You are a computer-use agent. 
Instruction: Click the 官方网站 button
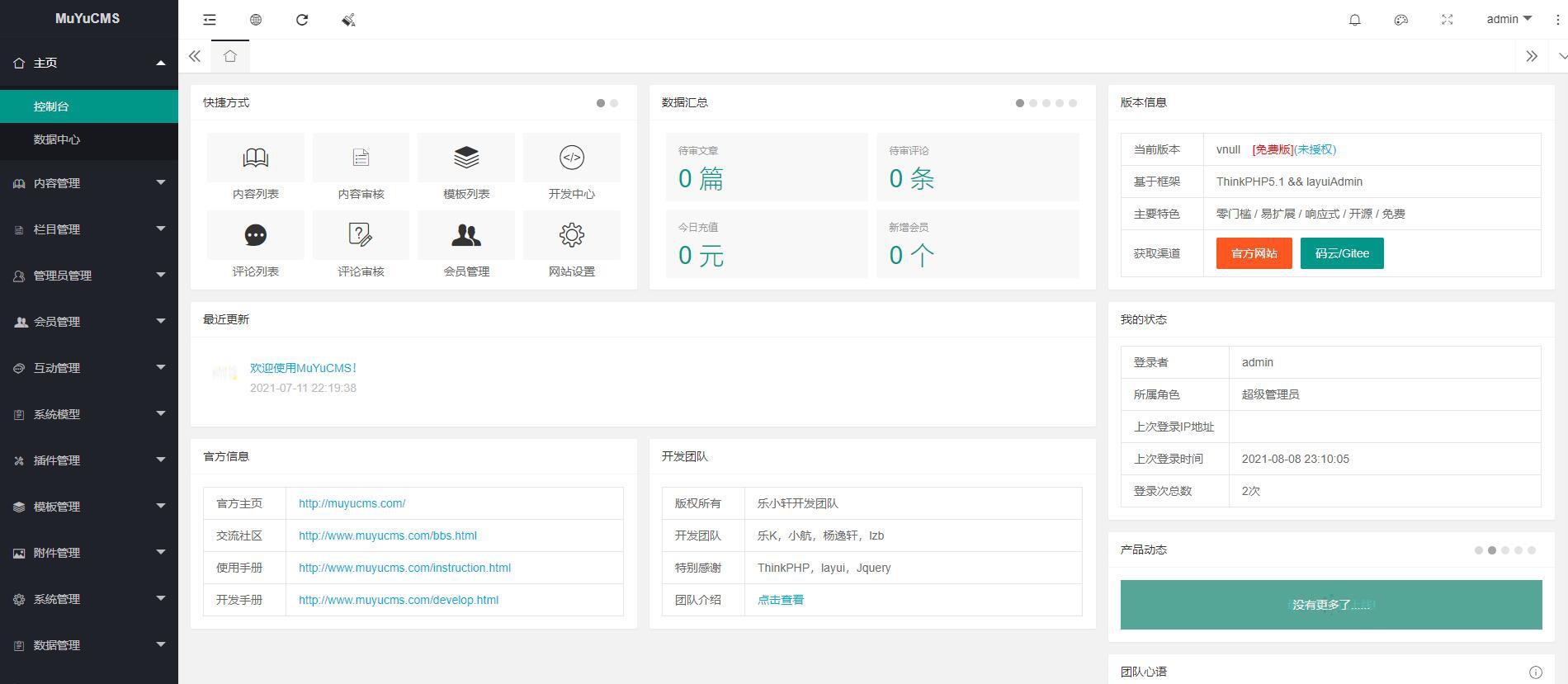pyautogui.click(x=1254, y=253)
